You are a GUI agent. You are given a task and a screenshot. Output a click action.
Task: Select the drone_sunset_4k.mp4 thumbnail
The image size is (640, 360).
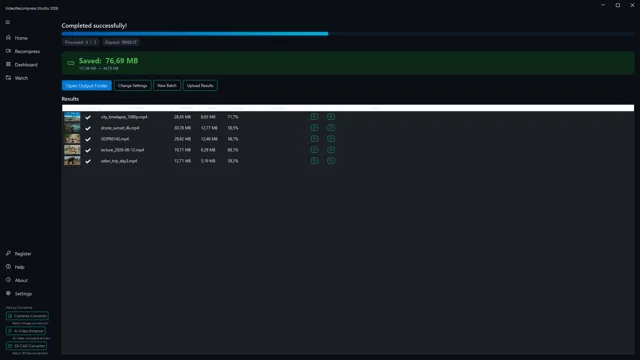coord(72,128)
